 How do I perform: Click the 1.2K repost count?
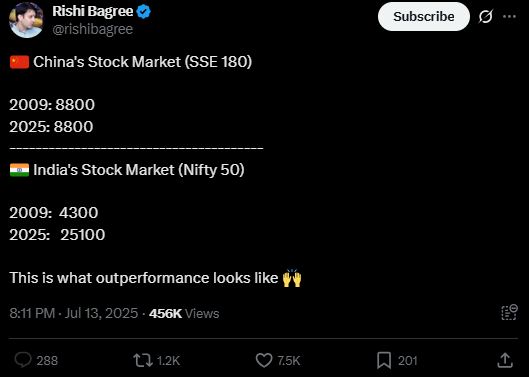click(168, 361)
